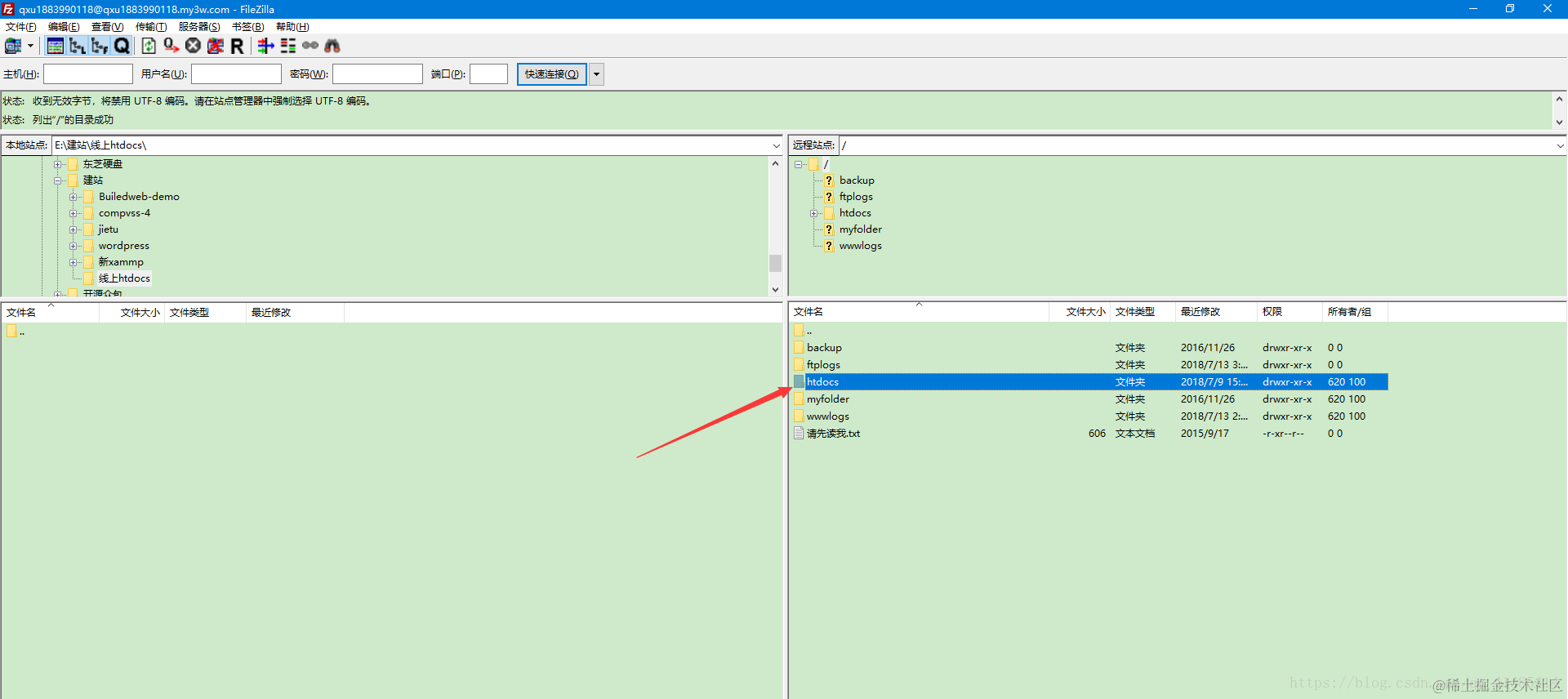Viewport: 1568px width, 699px height.
Task: Select 线上htdocs in the local tree
Action: [x=124, y=278]
